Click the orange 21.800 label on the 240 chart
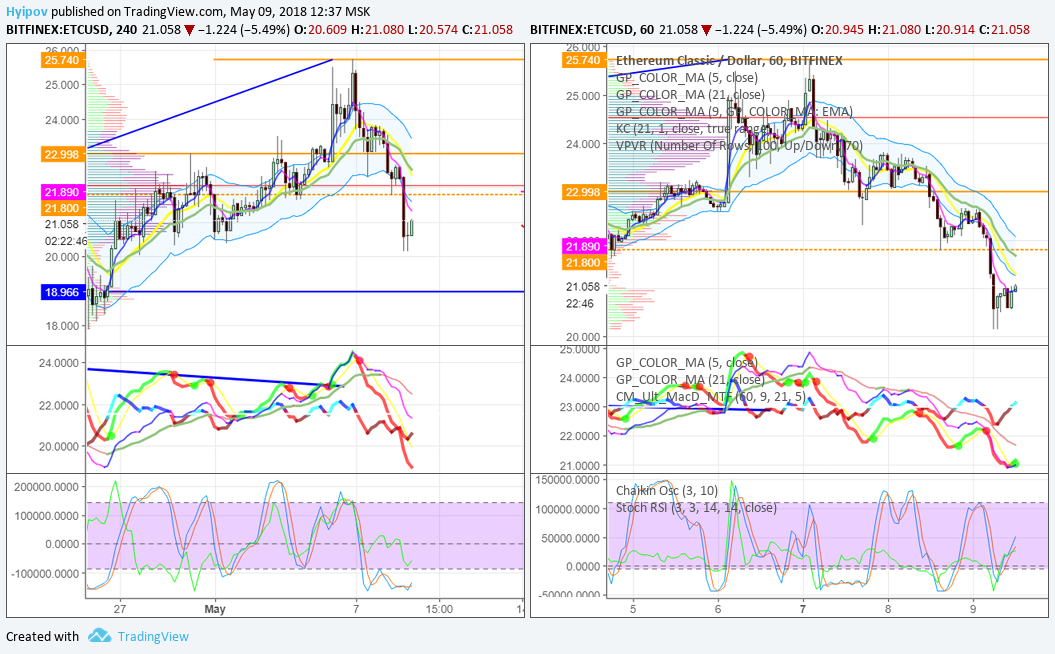Viewport: 1055px width, 654px height. tap(62, 208)
